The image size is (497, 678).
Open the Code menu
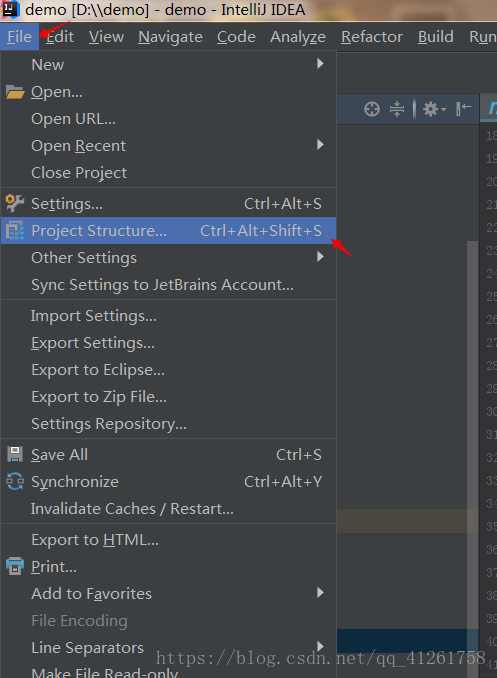[236, 37]
